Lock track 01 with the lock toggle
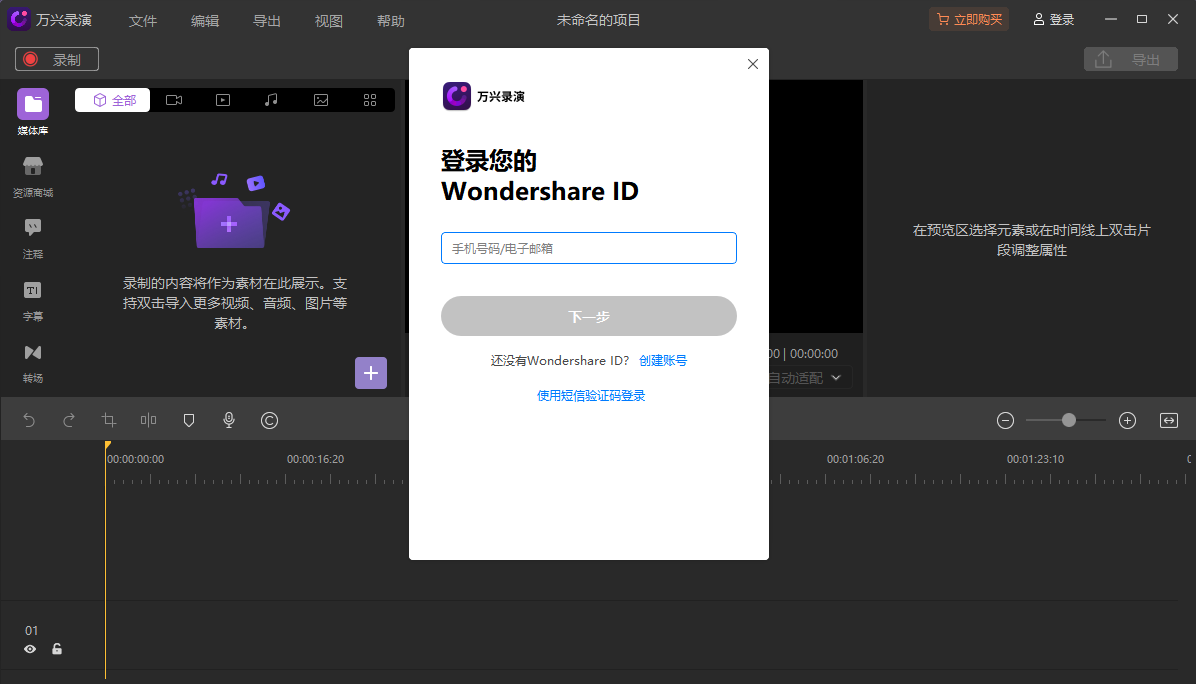Viewport: 1196px width, 684px height. tap(56, 649)
